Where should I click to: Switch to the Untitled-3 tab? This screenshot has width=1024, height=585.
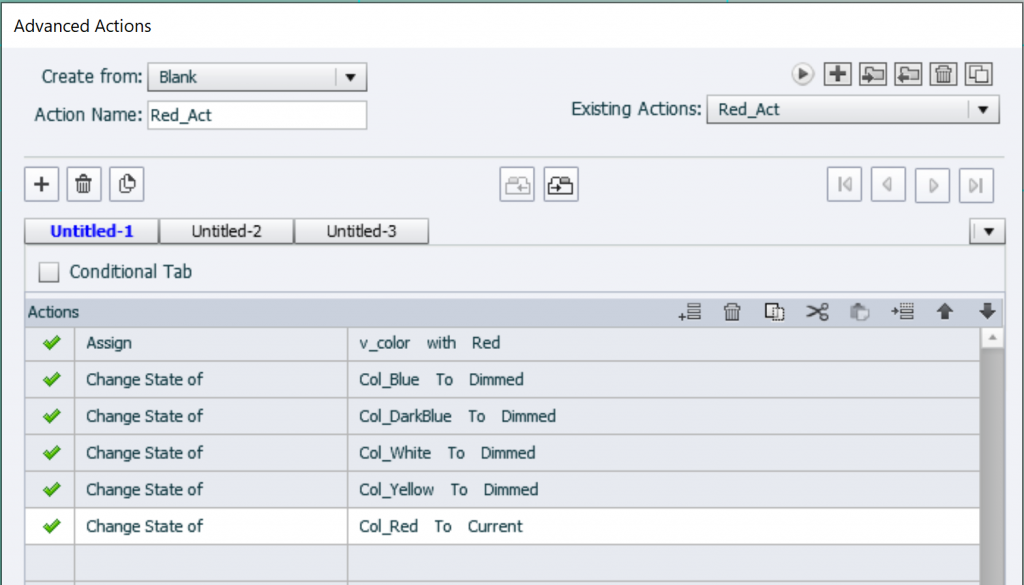point(361,231)
